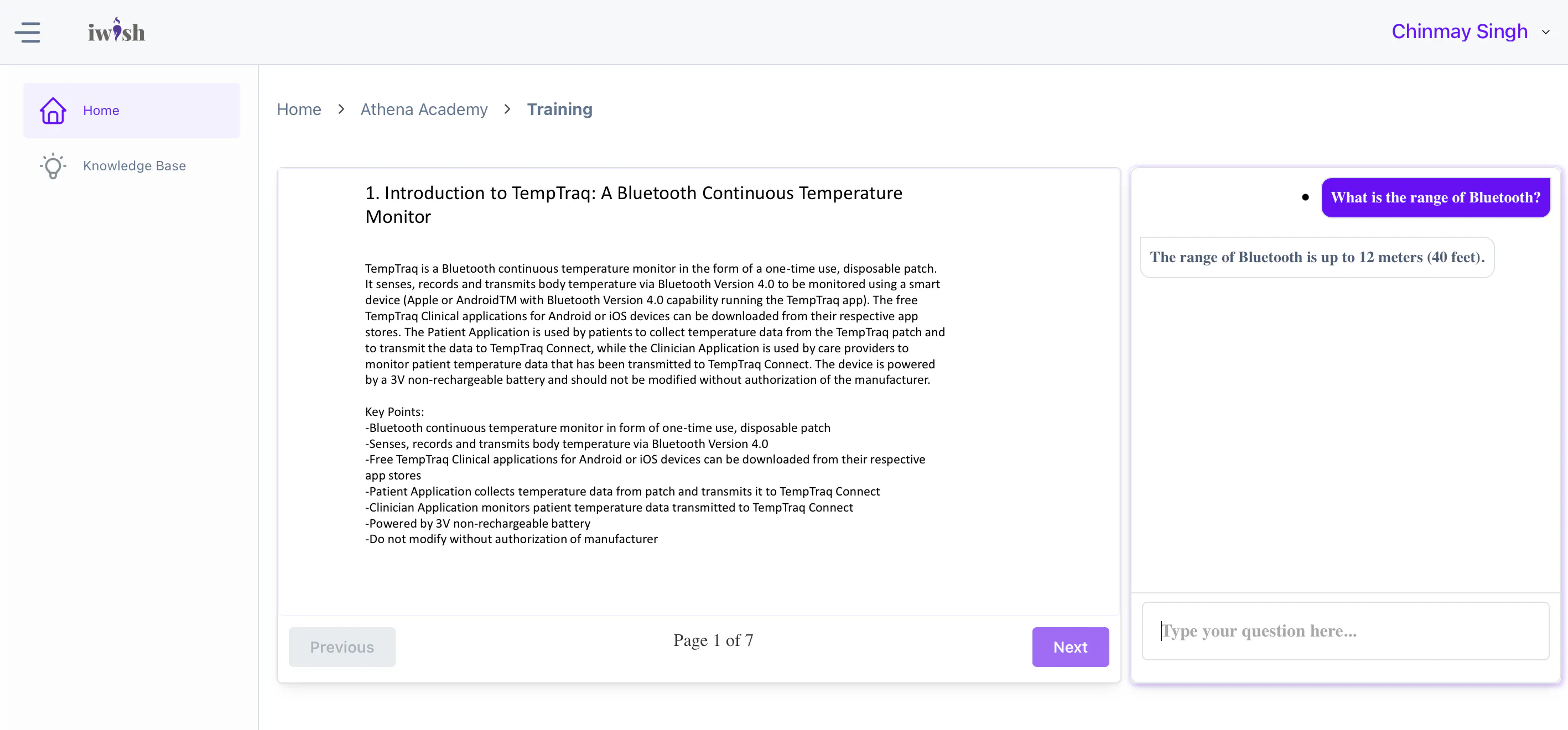The image size is (1568, 730).
Task: Click the Previous page button
Action: point(342,646)
